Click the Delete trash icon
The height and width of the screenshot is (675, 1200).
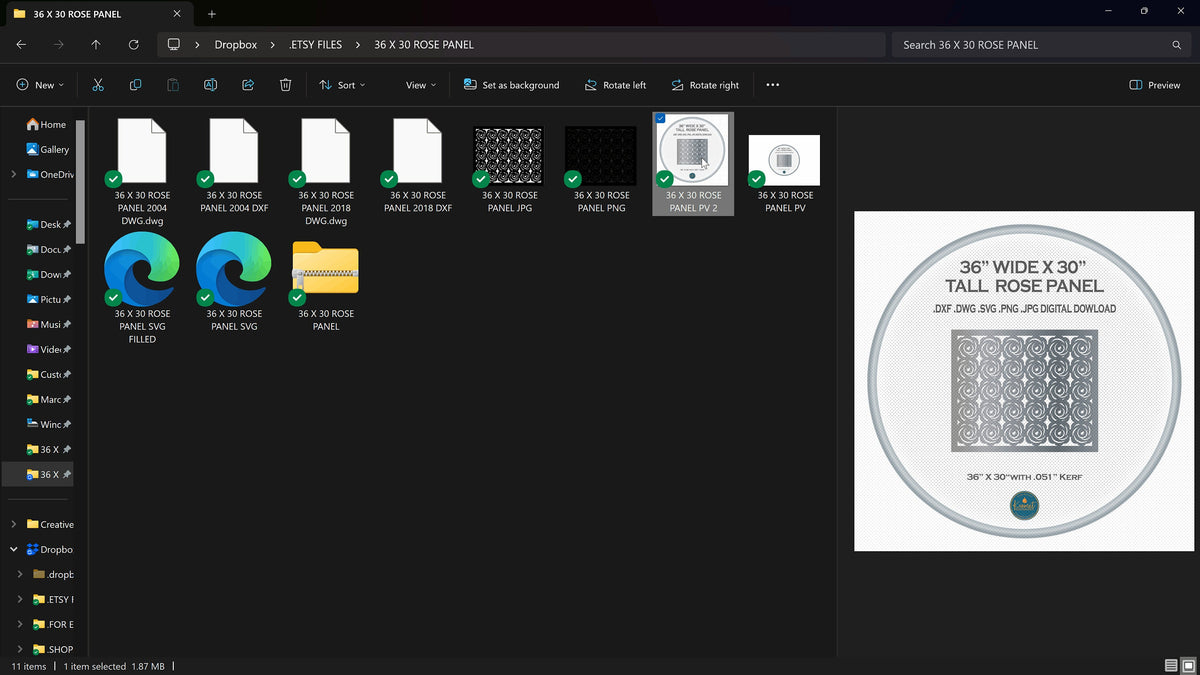(x=285, y=85)
